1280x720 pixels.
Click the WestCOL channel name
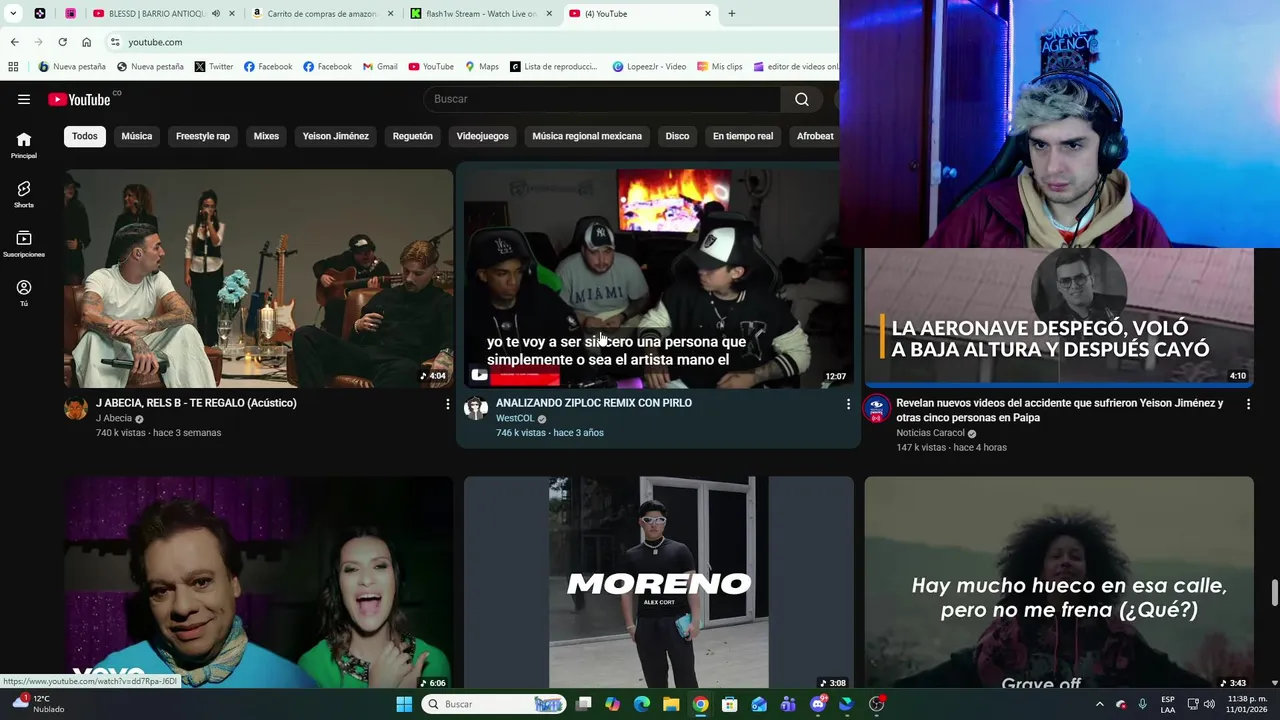(515, 418)
